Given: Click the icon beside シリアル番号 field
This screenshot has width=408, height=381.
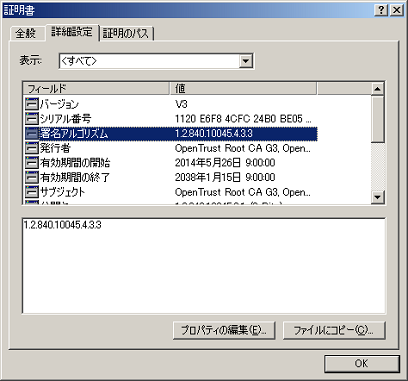Looking at the screenshot, I should (x=32, y=119).
